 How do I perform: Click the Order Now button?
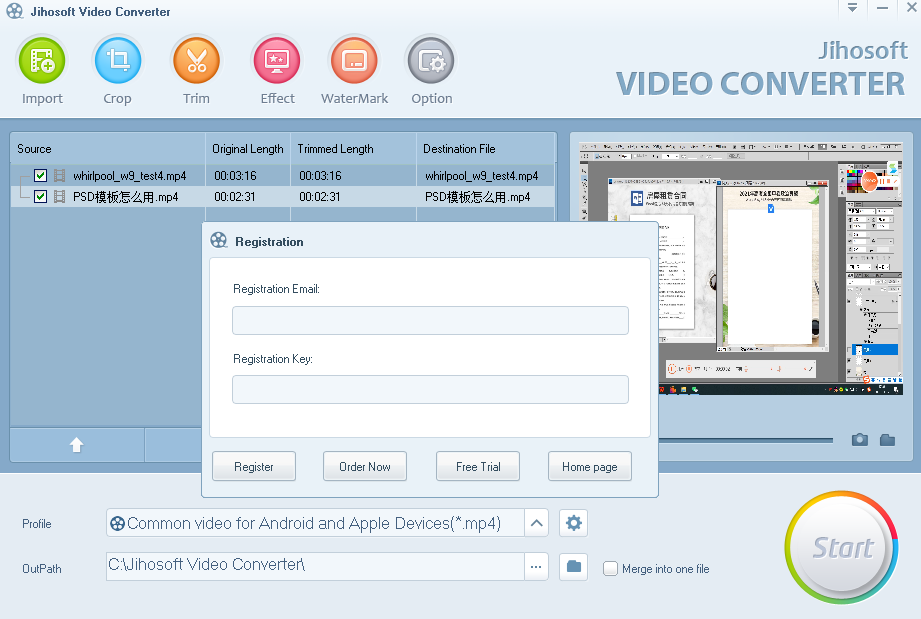pos(365,466)
